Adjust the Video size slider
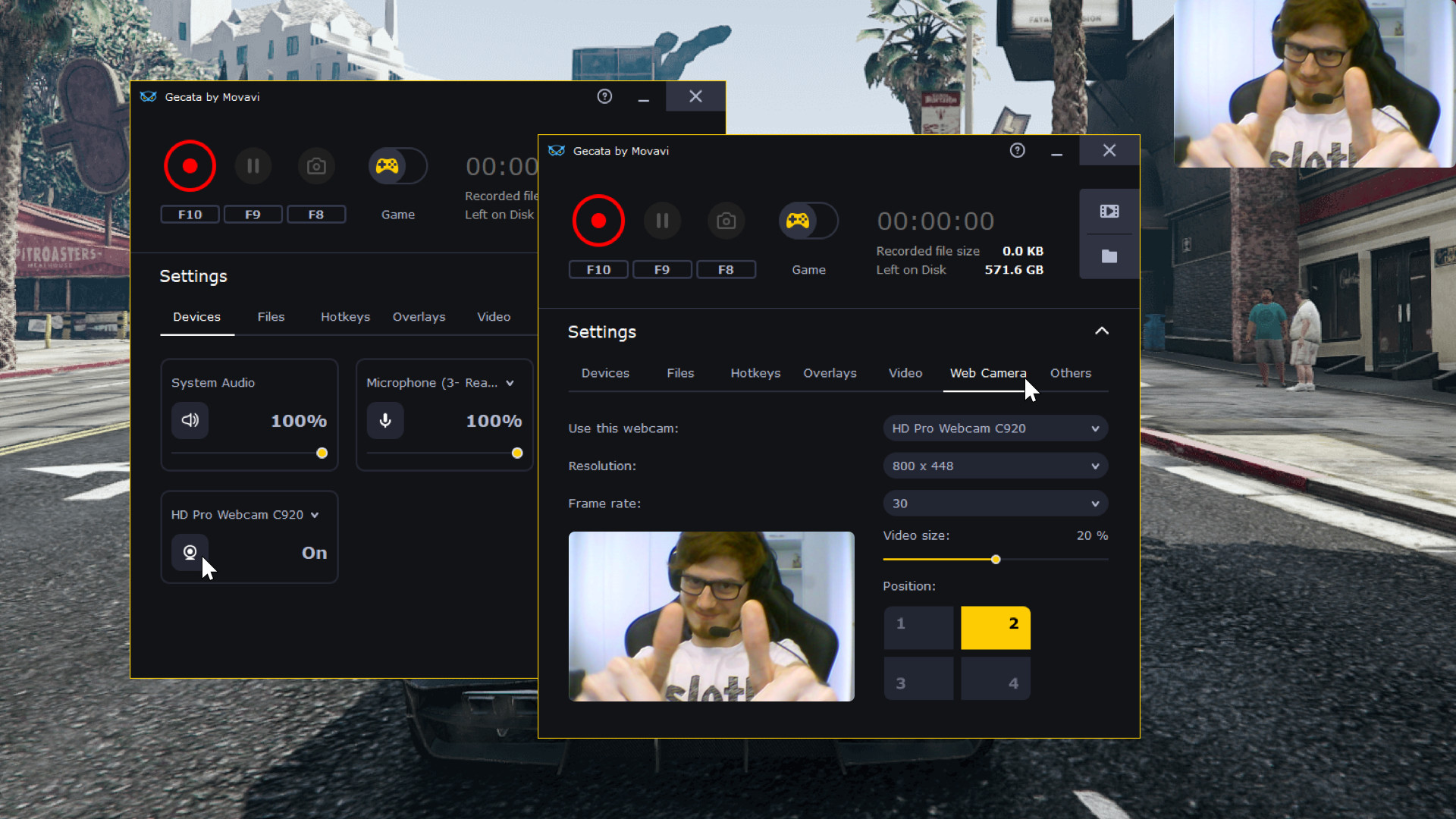This screenshot has height=819, width=1456. click(x=995, y=559)
